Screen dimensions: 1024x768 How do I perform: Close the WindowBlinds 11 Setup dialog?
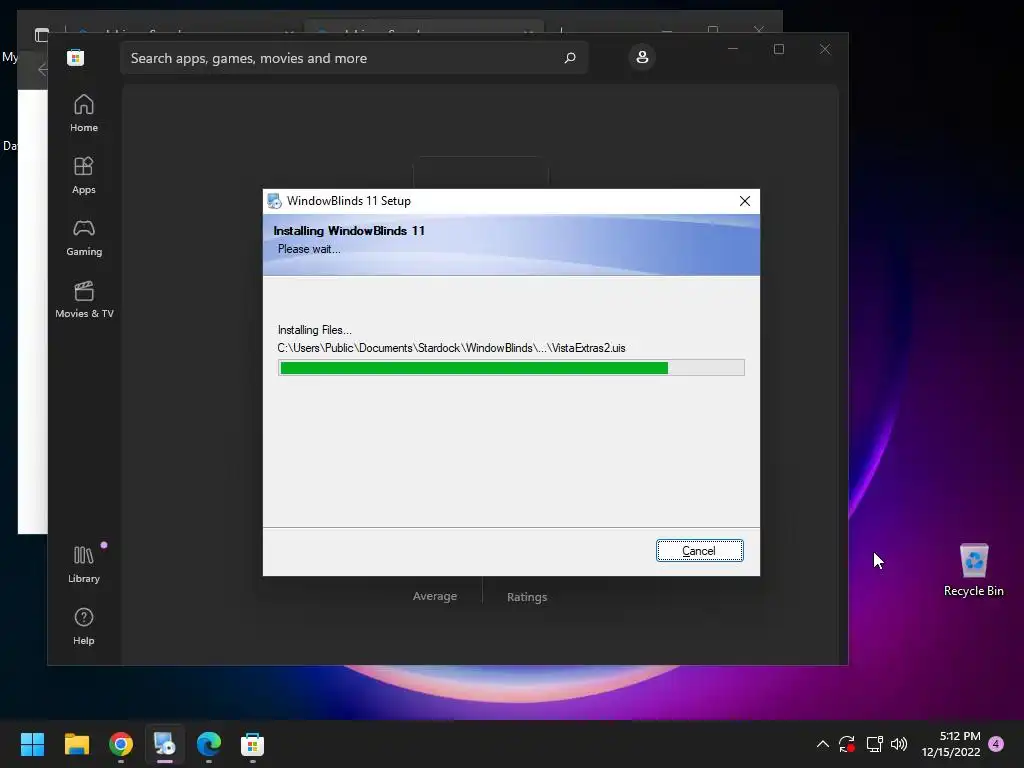point(744,201)
